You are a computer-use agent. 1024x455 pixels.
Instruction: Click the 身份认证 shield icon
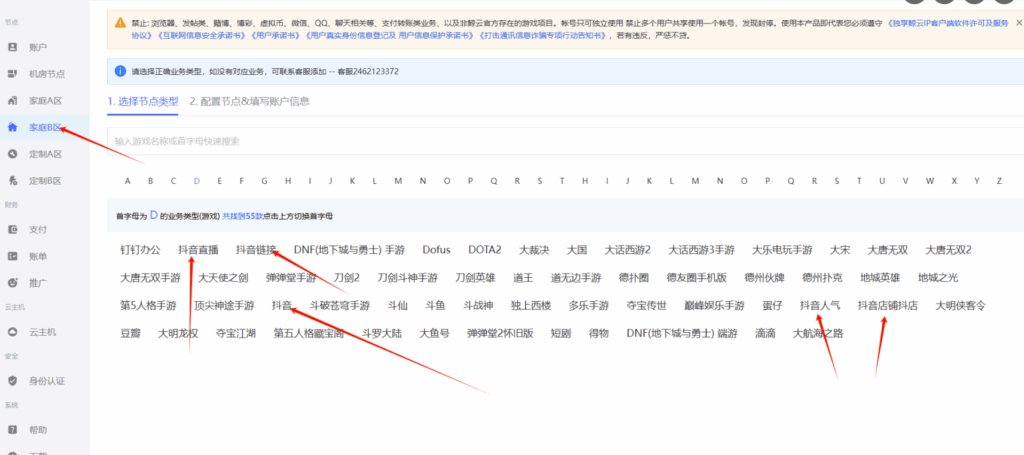point(12,381)
